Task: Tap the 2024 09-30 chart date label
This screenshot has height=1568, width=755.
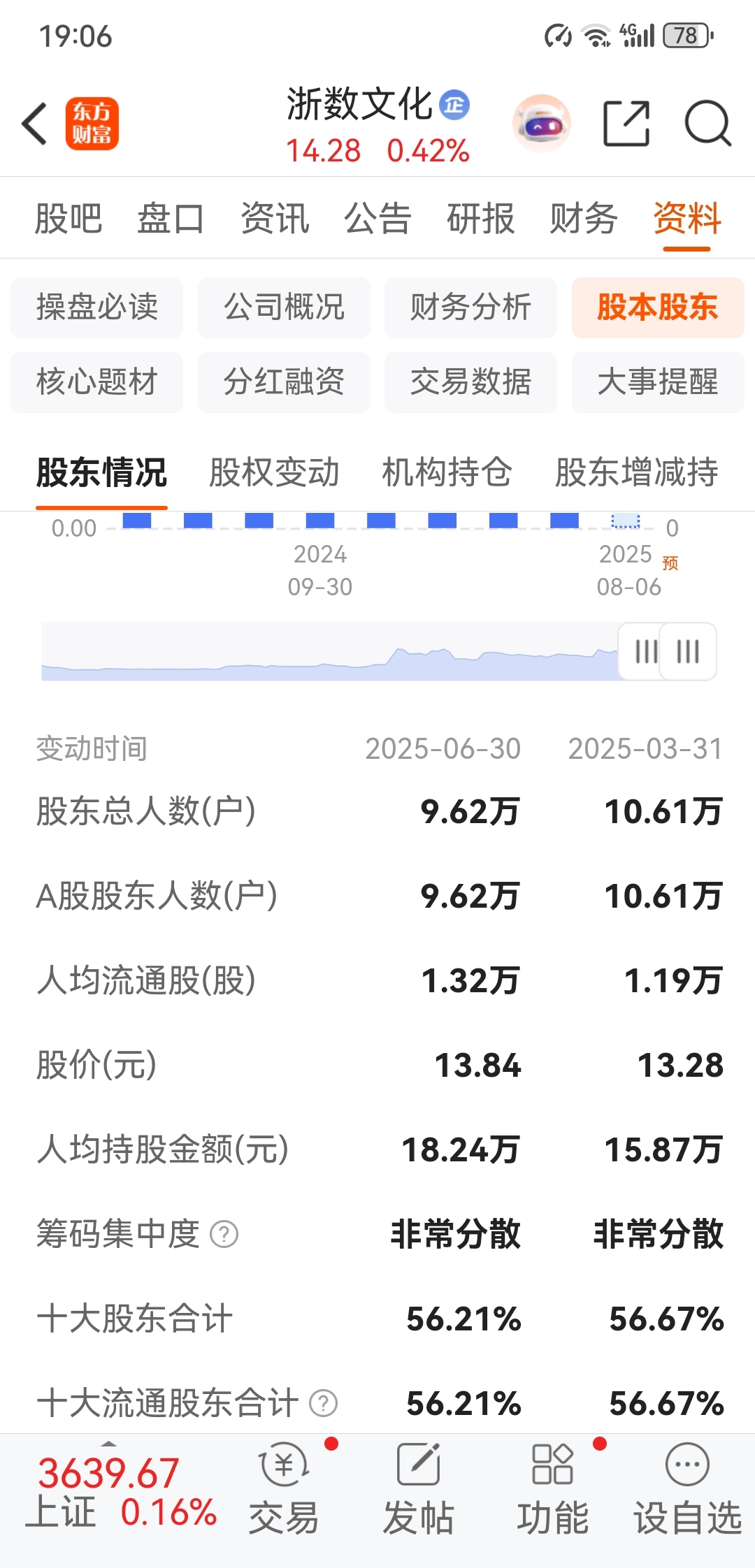Action: tap(320, 570)
